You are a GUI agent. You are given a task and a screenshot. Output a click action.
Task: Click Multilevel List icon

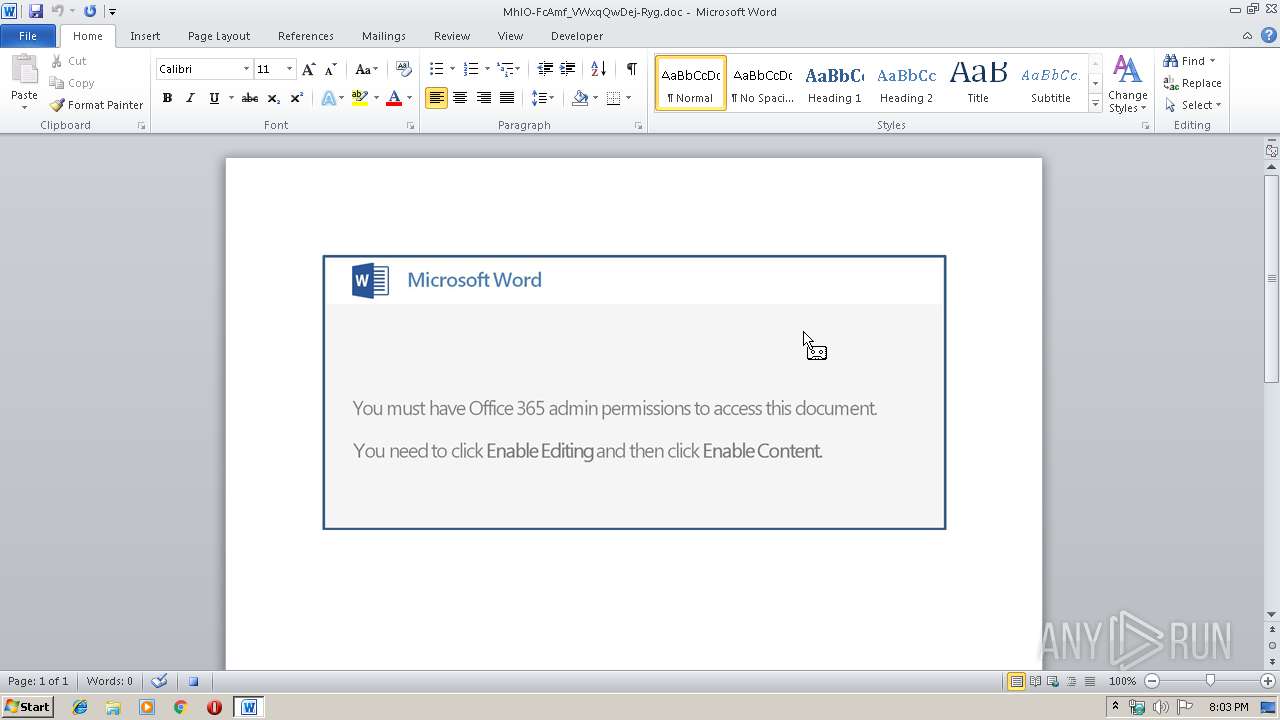[x=505, y=69]
